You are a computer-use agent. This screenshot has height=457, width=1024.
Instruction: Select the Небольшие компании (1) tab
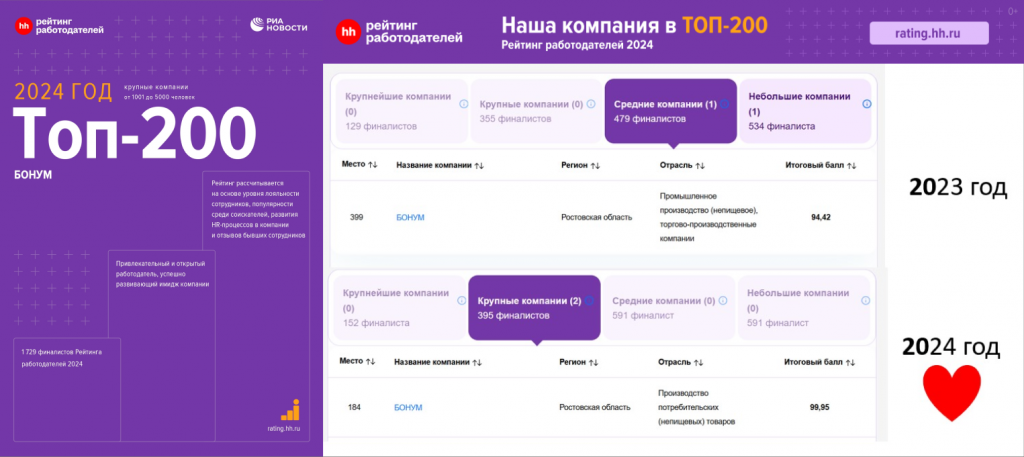click(x=806, y=111)
